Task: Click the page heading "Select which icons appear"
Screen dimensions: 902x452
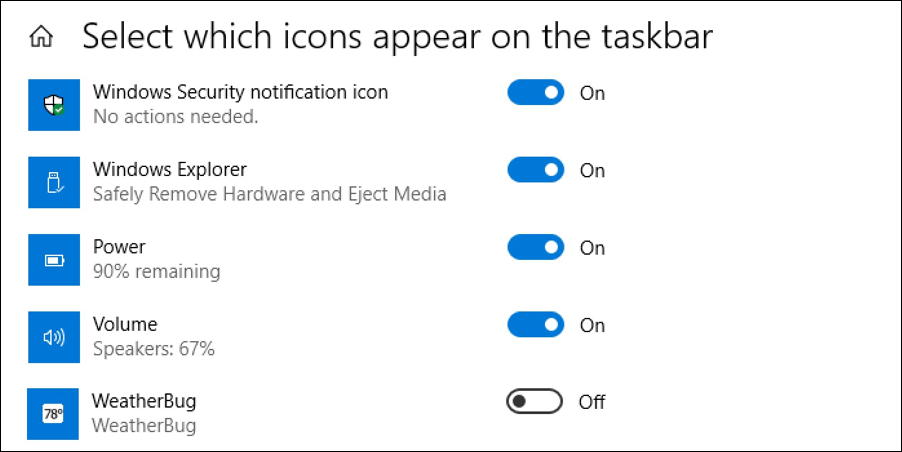Action: (397, 37)
